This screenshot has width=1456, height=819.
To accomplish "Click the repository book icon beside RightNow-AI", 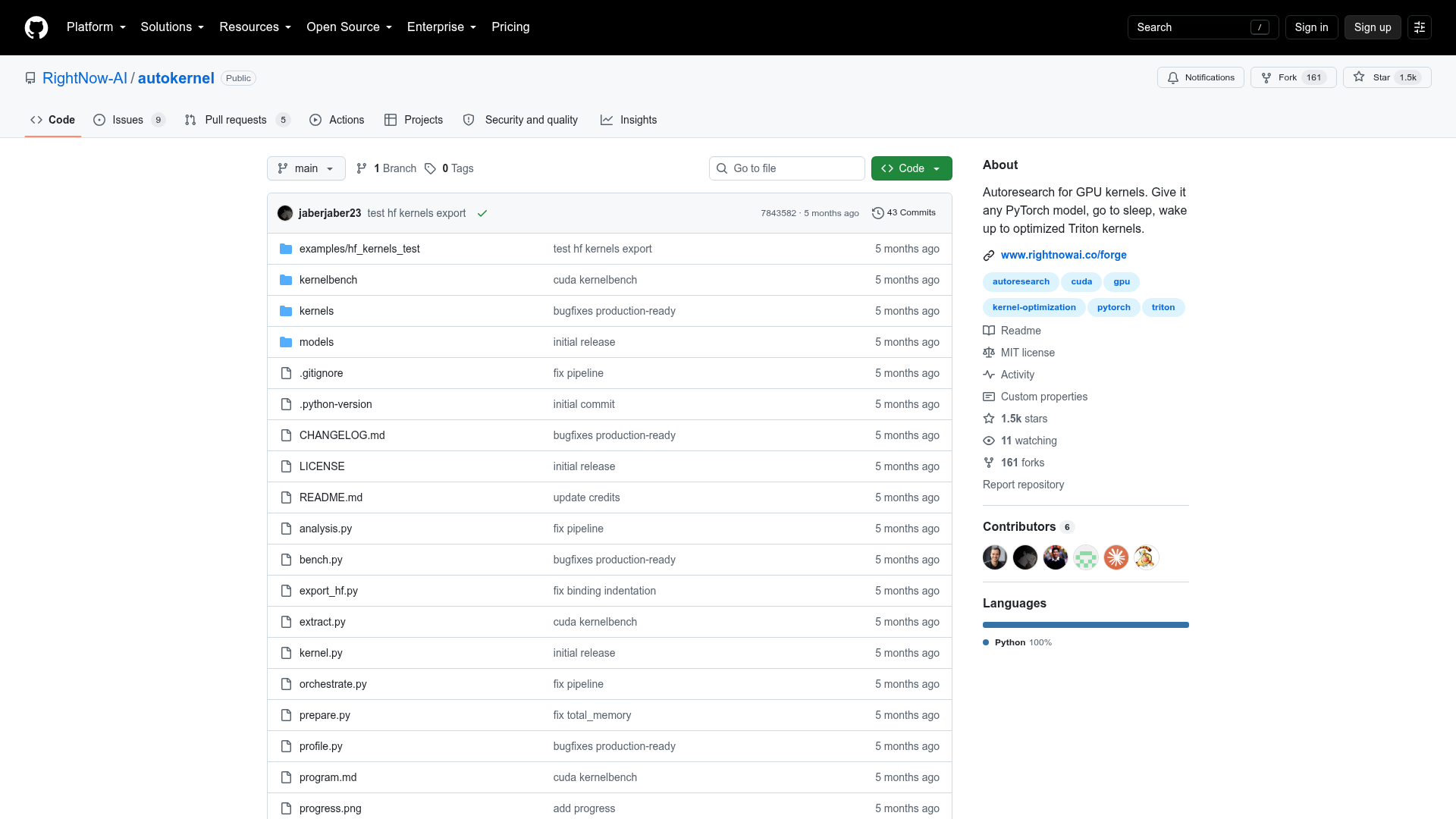I will (x=30, y=78).
